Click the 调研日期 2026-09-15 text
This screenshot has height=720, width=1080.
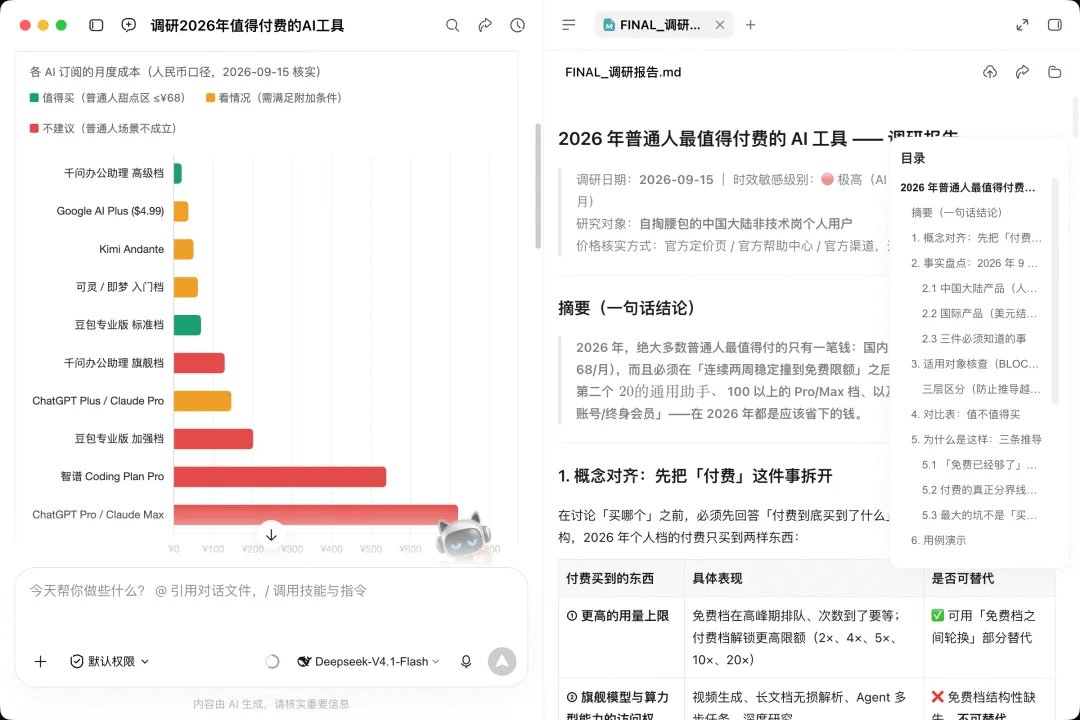click(x=645, y=180)
